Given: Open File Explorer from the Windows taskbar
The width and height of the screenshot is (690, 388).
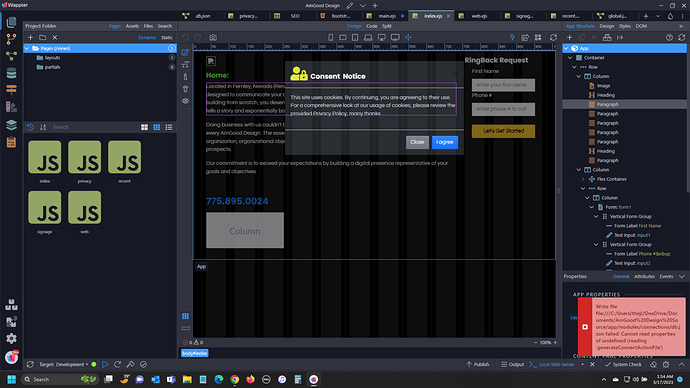Looking at the screenshot, I should click(x=187, y=379).
